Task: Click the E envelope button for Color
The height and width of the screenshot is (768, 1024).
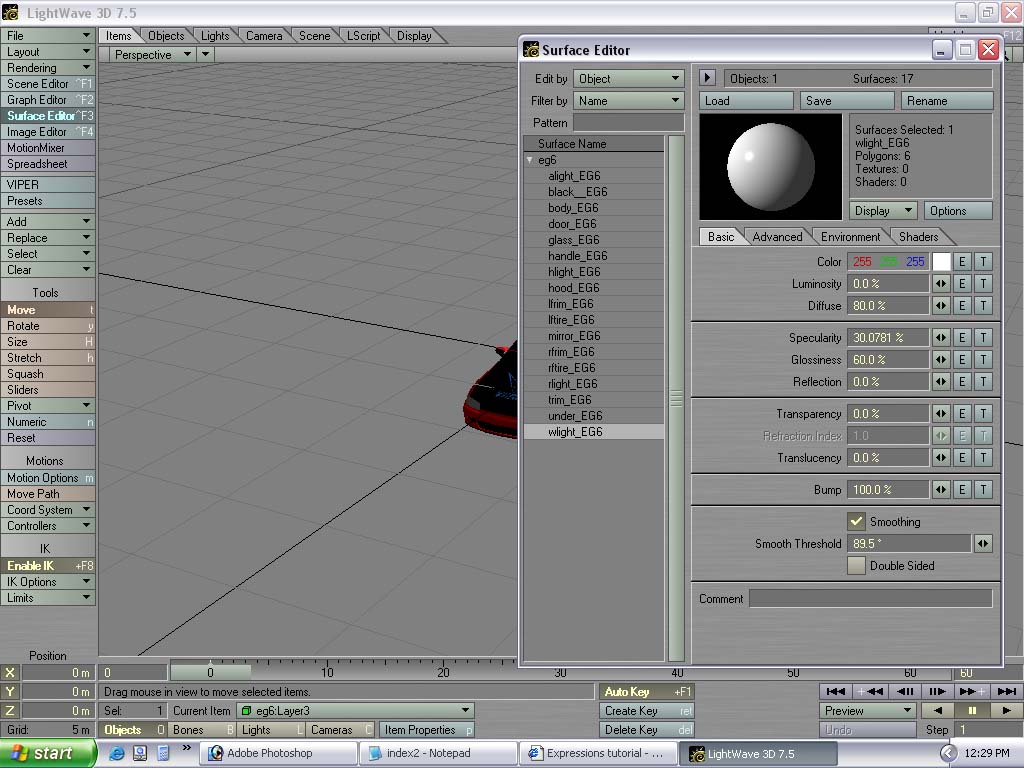Action: (962, 262)
